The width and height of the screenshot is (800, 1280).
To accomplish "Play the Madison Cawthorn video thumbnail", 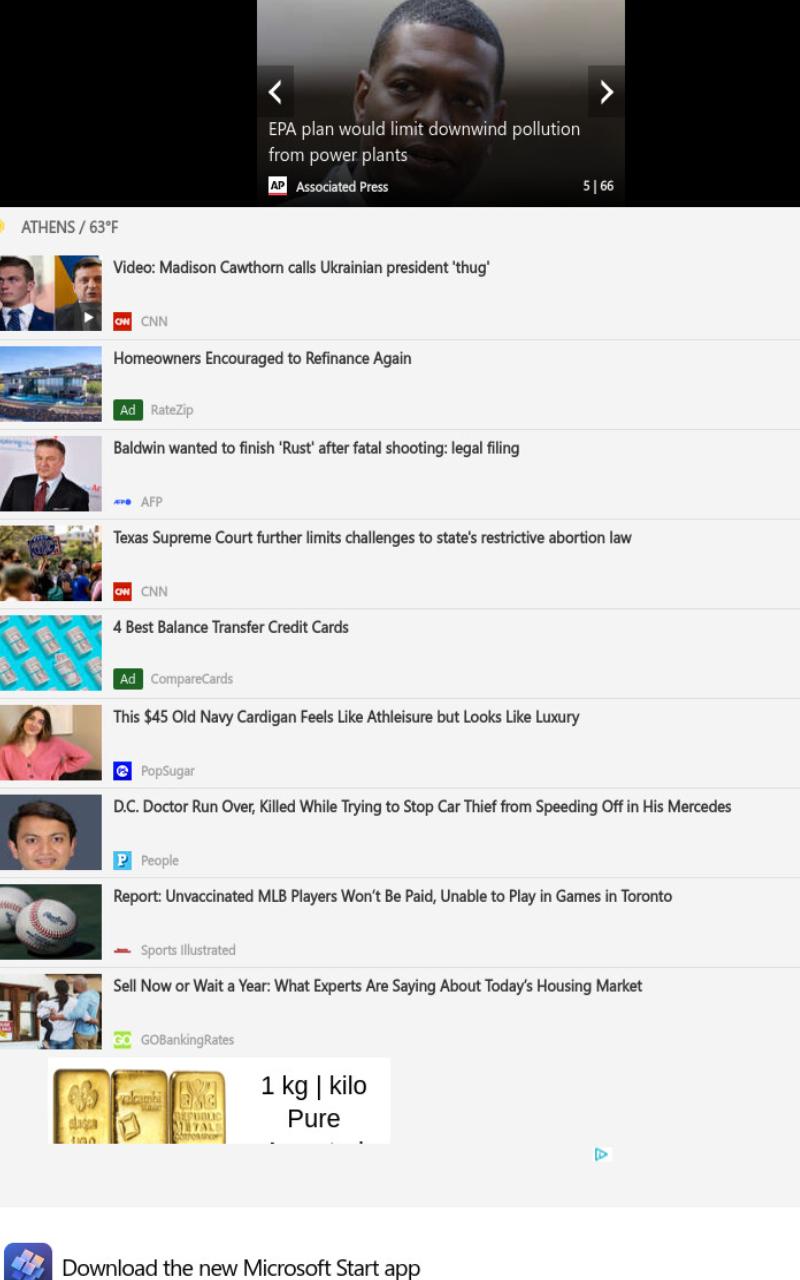I will [51, 293].
